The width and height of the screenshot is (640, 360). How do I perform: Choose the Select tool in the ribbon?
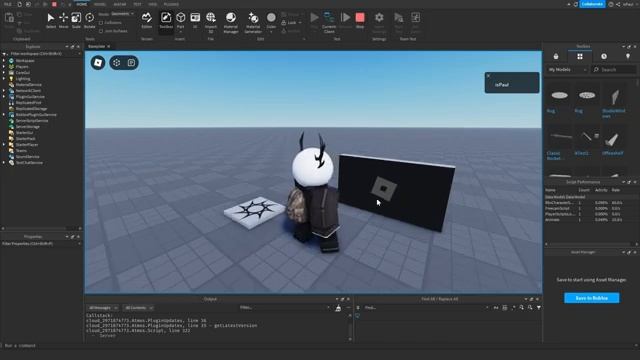pos(51,20)
